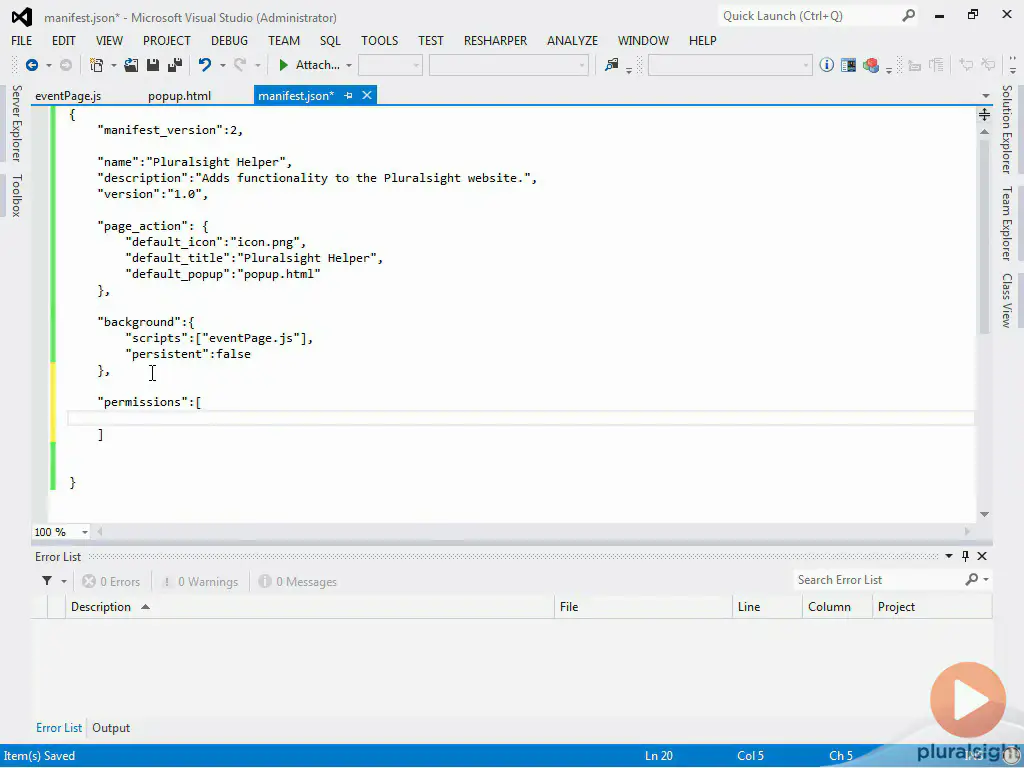The image size is (1024, 768).
Task: Click the editor split bar handle icon
Action: tap(984, 115)
